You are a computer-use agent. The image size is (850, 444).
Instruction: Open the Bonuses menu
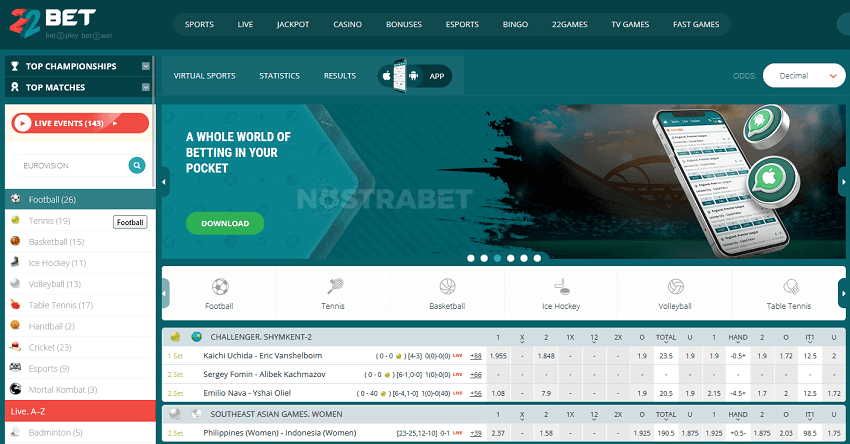404,24
